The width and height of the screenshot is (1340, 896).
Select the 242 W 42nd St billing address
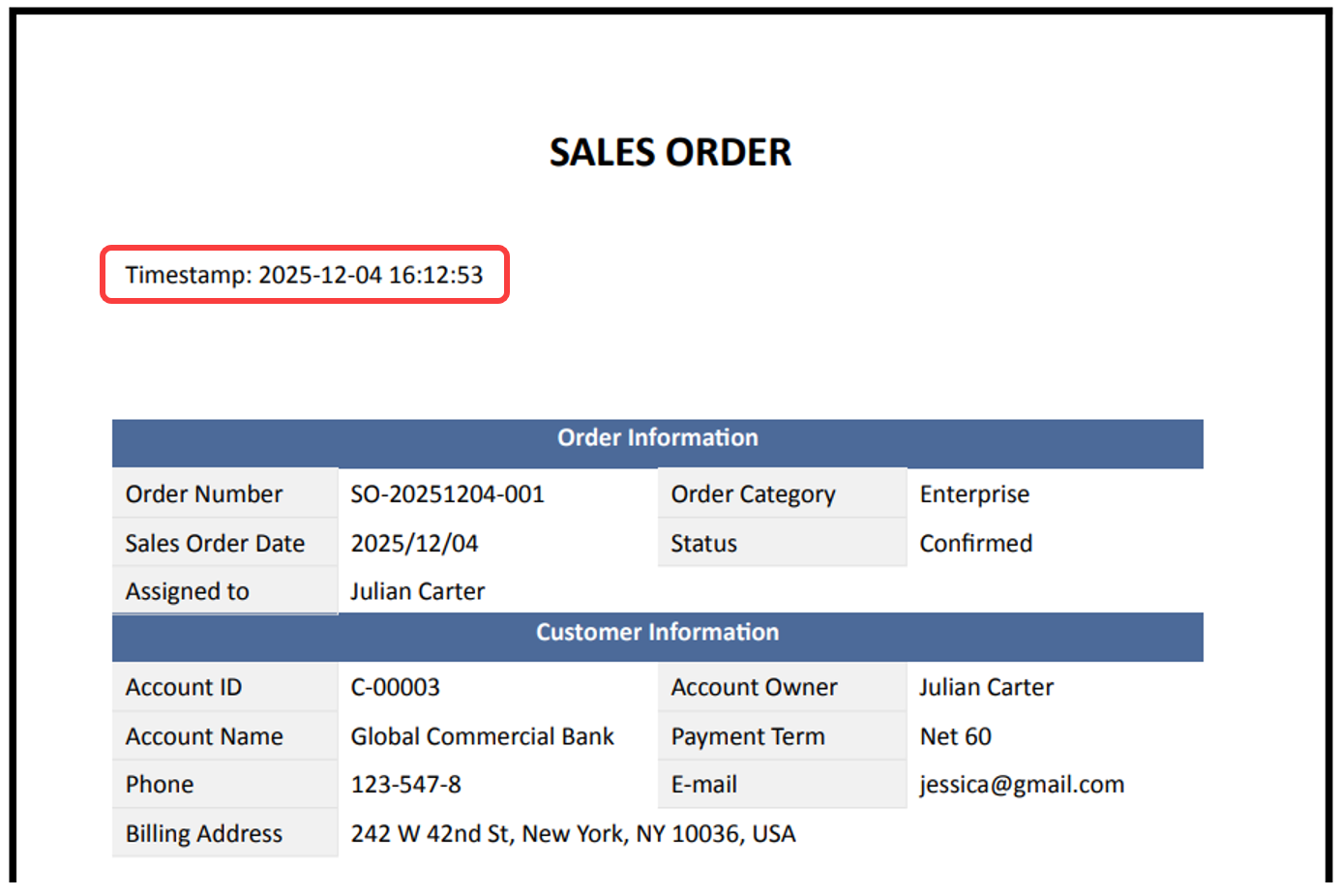(x=573, y=834)
